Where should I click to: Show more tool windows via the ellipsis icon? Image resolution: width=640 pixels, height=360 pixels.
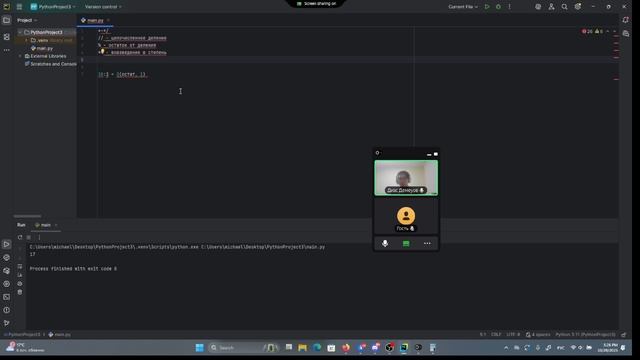7,50
